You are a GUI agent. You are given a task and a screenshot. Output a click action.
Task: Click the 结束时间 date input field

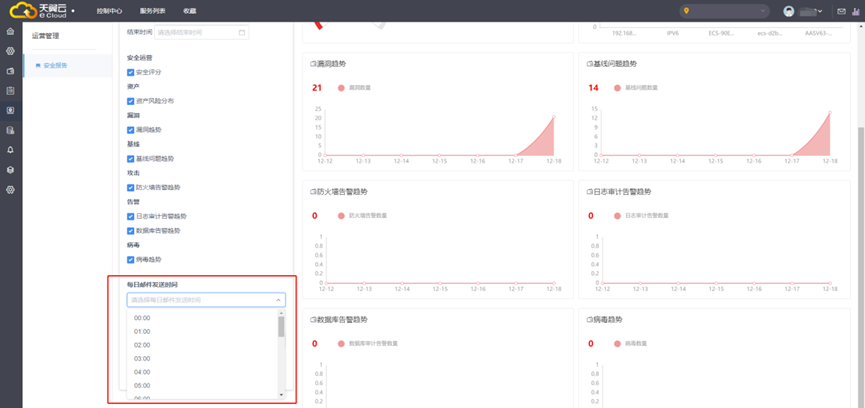click(201, 33)
